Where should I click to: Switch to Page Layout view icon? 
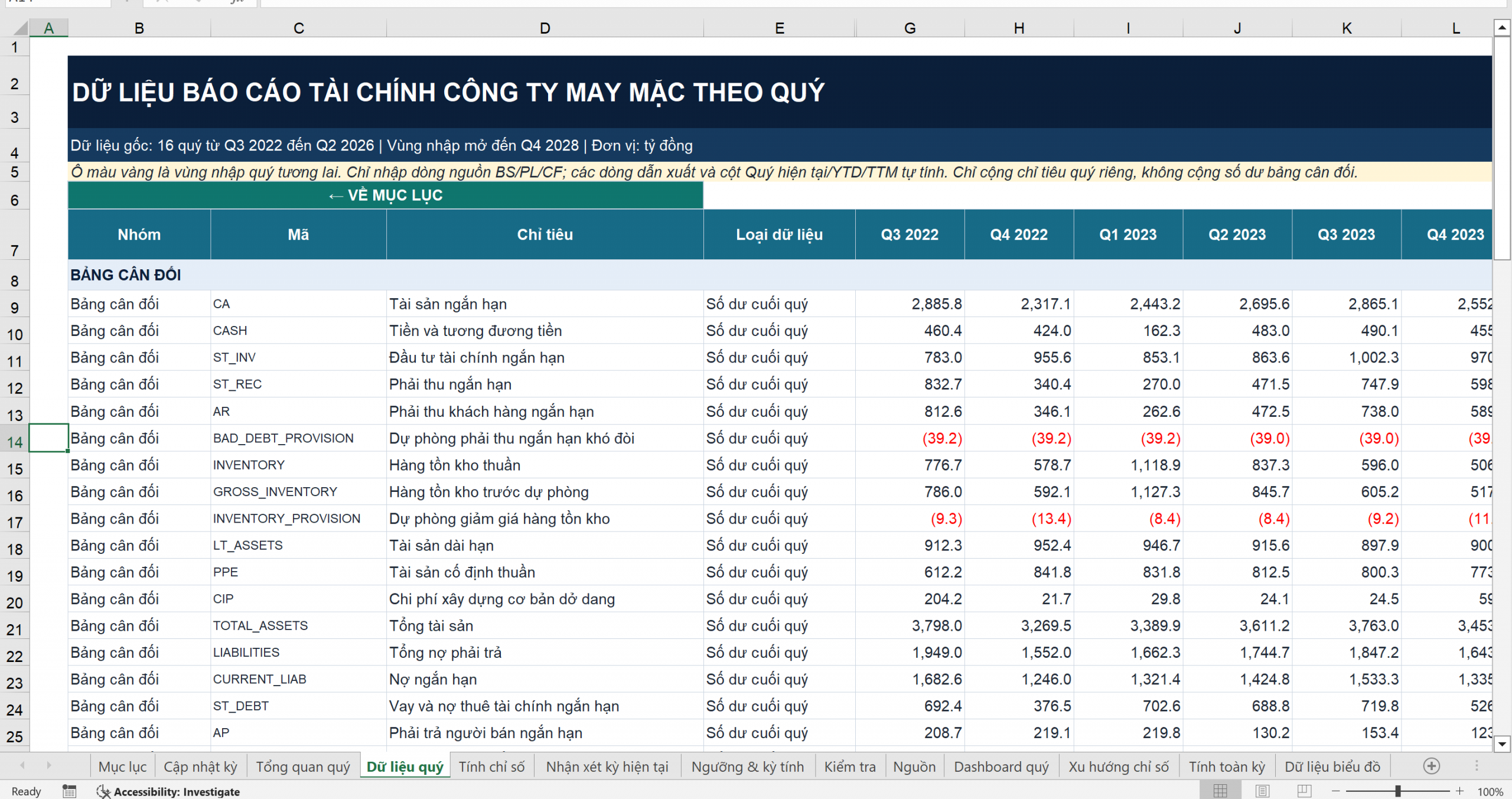(1262, 791)
